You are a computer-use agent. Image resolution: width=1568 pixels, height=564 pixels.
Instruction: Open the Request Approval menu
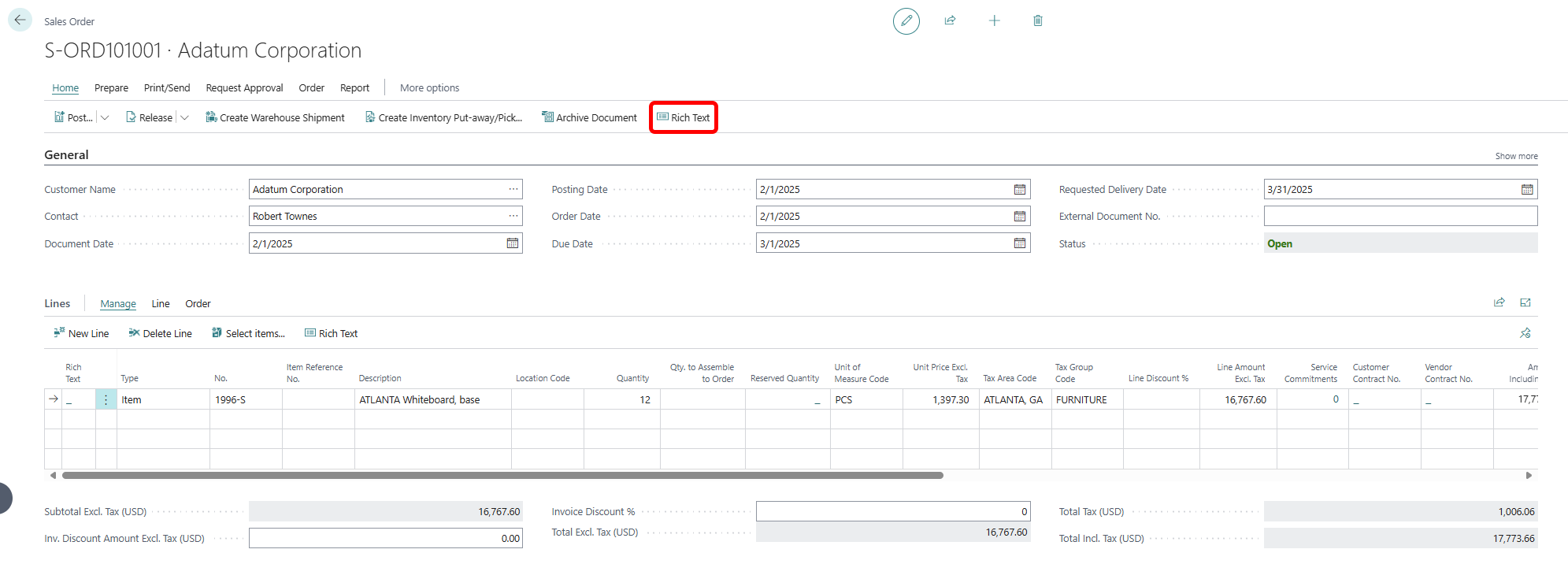click(x=244, y=88)
